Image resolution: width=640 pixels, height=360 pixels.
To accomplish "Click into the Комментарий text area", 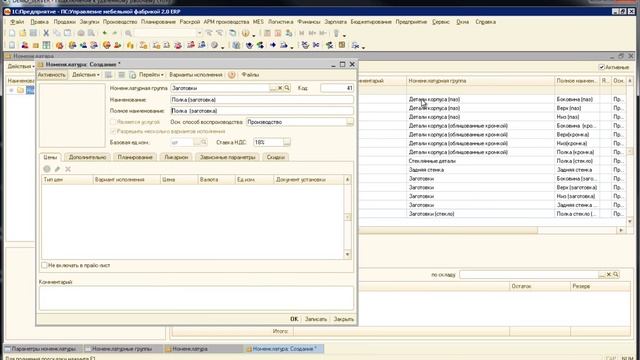I will coord(196,298).
